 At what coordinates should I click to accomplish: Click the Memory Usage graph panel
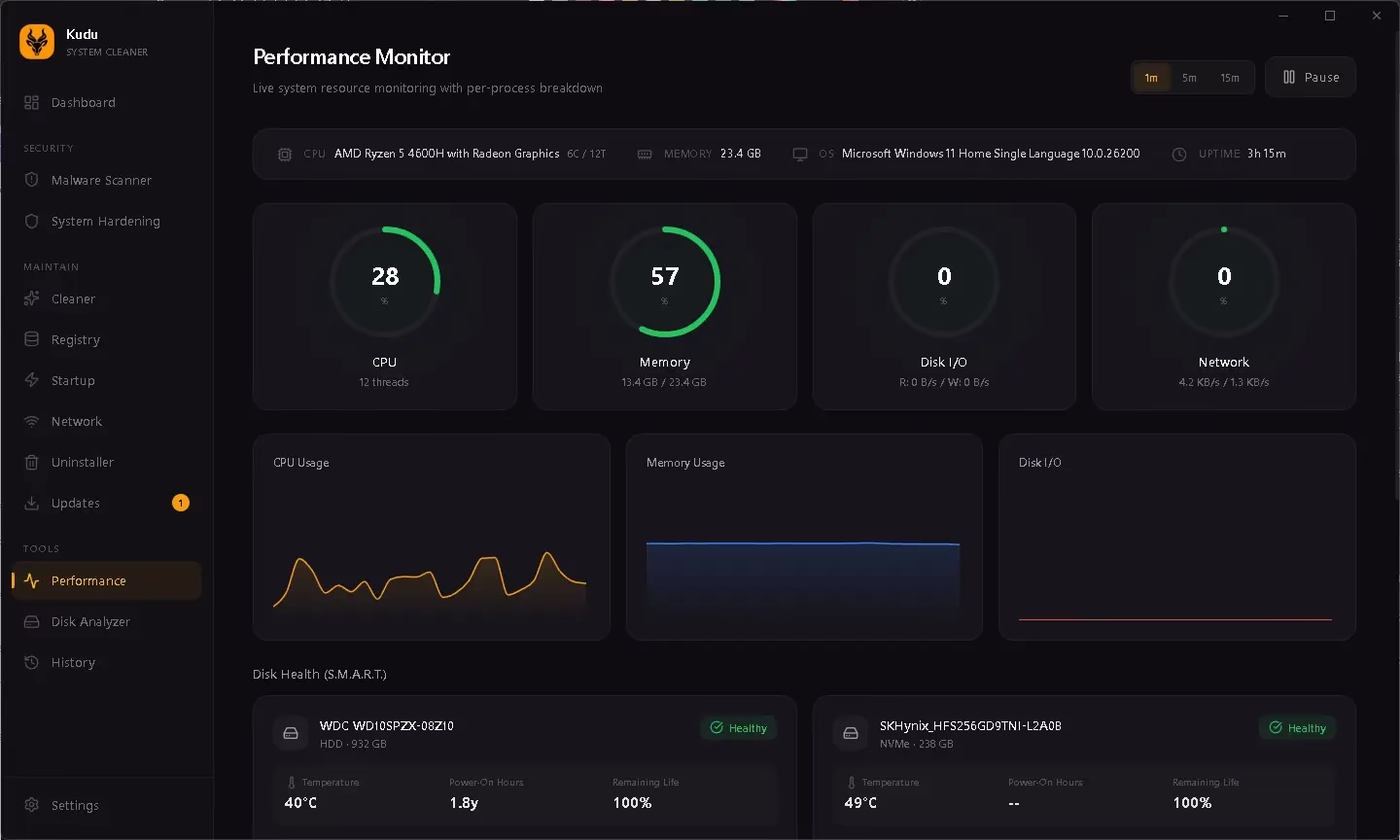click(803, 537)
